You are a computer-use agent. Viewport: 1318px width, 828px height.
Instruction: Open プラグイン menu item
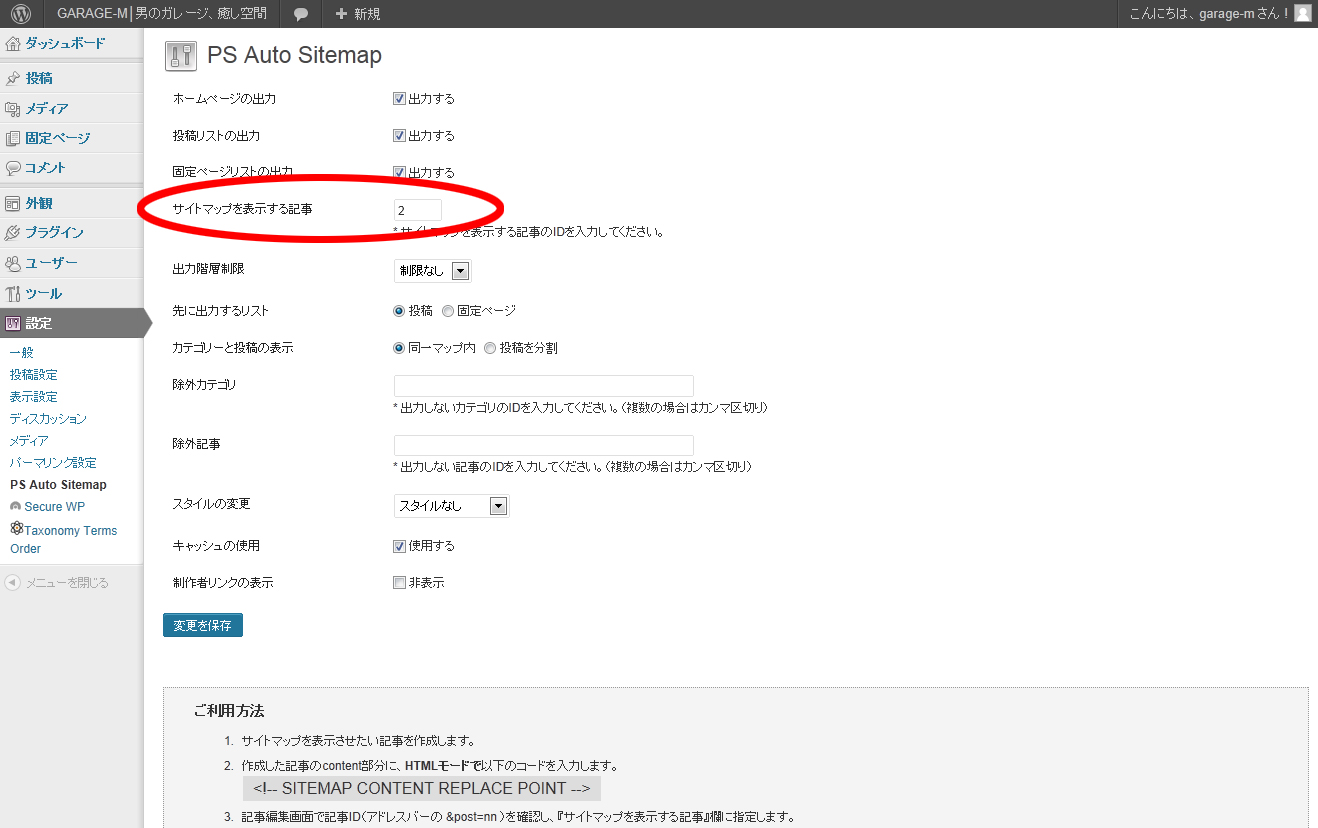point(54,233)
